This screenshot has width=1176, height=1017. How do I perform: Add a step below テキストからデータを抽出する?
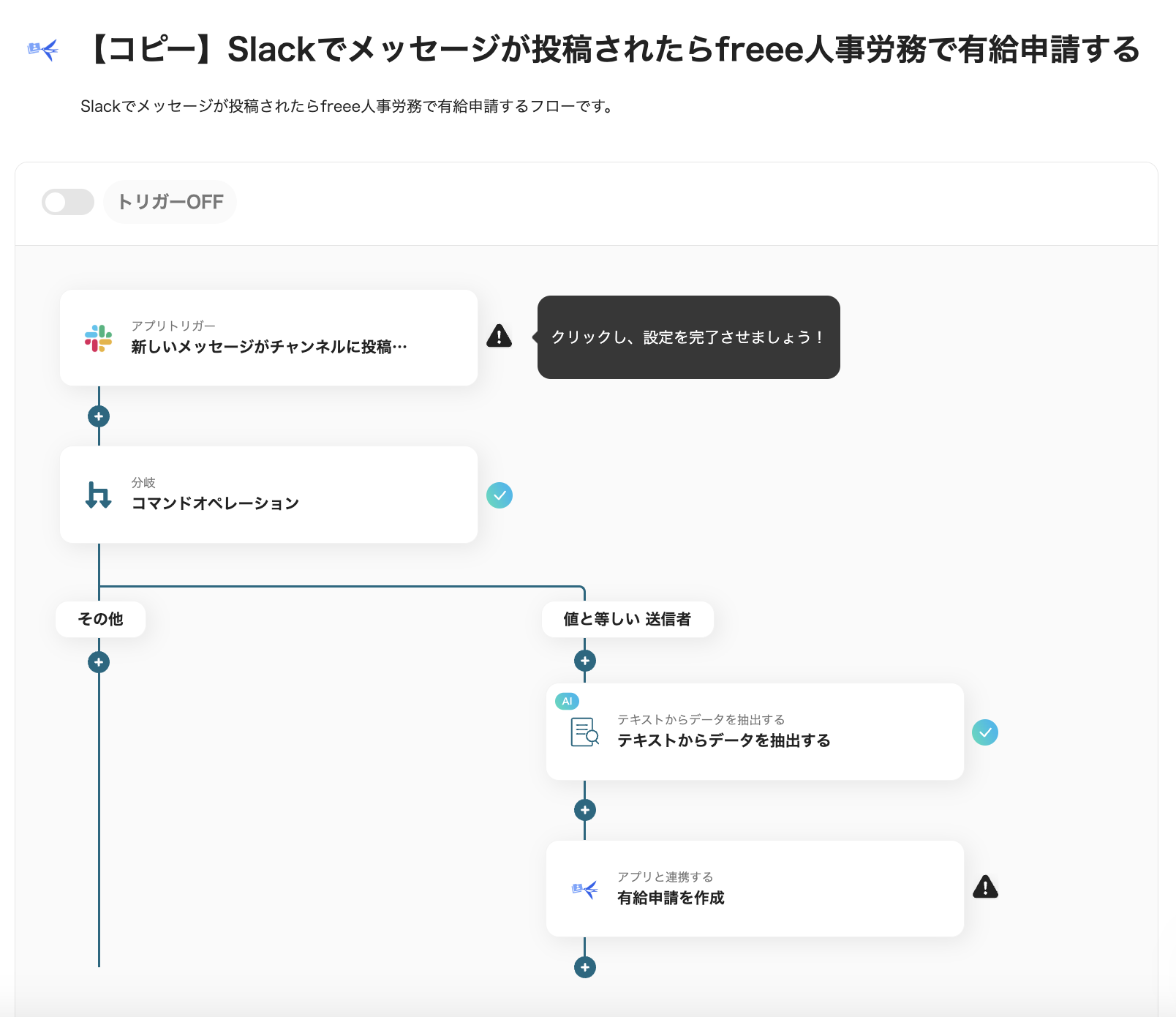click(x=585, y=810)
